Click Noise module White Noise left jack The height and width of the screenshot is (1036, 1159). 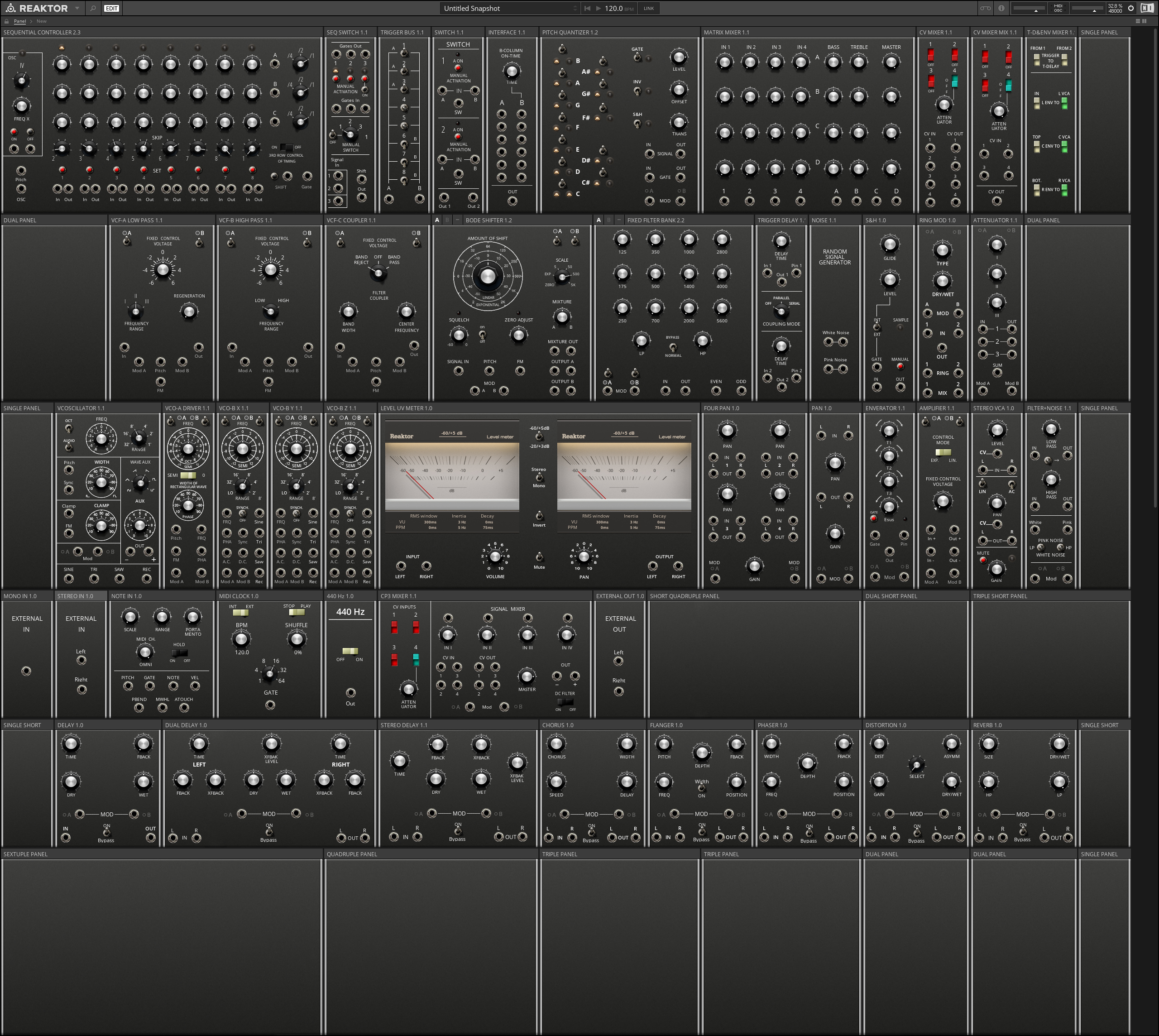pos(828,342)
